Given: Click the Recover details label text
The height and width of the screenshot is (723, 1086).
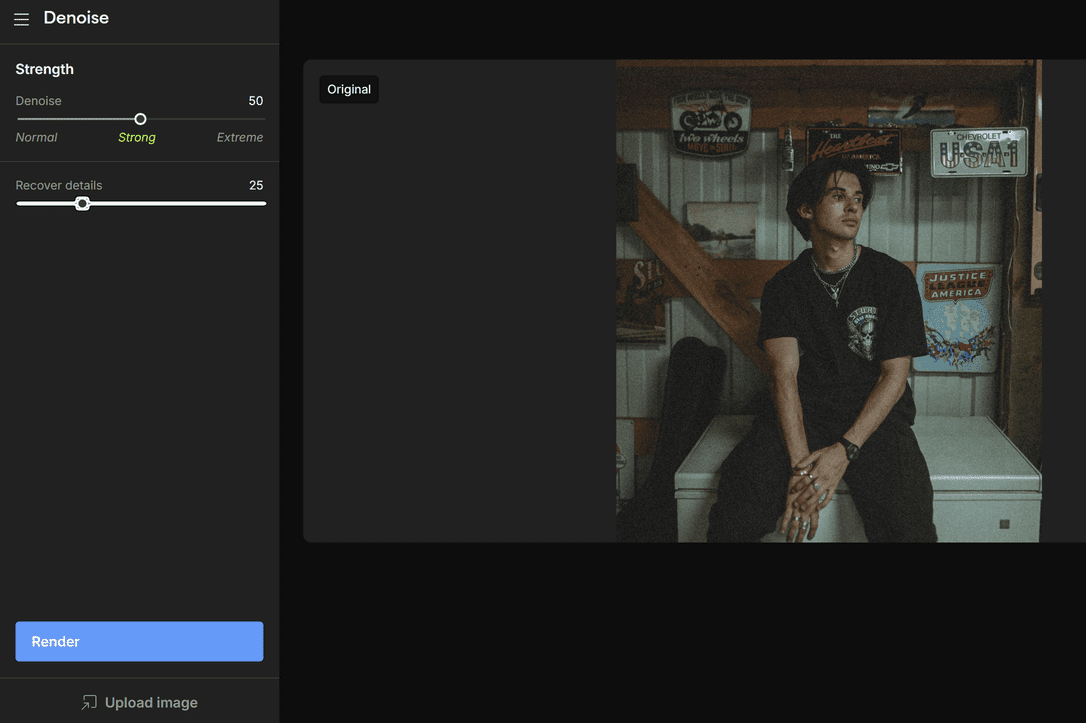Looking at the screenshot, I should tap(59, 186).
